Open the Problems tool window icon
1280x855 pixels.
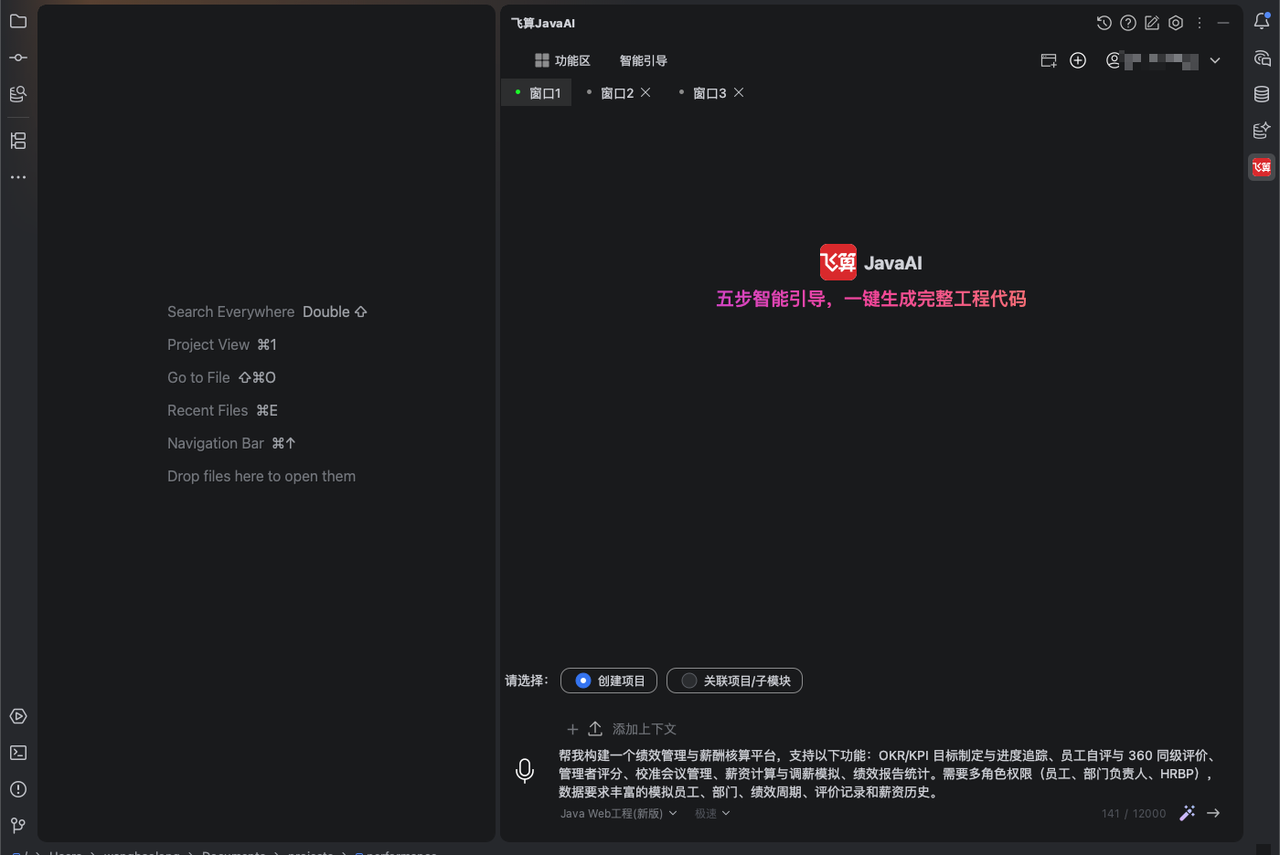coord(18,789)
